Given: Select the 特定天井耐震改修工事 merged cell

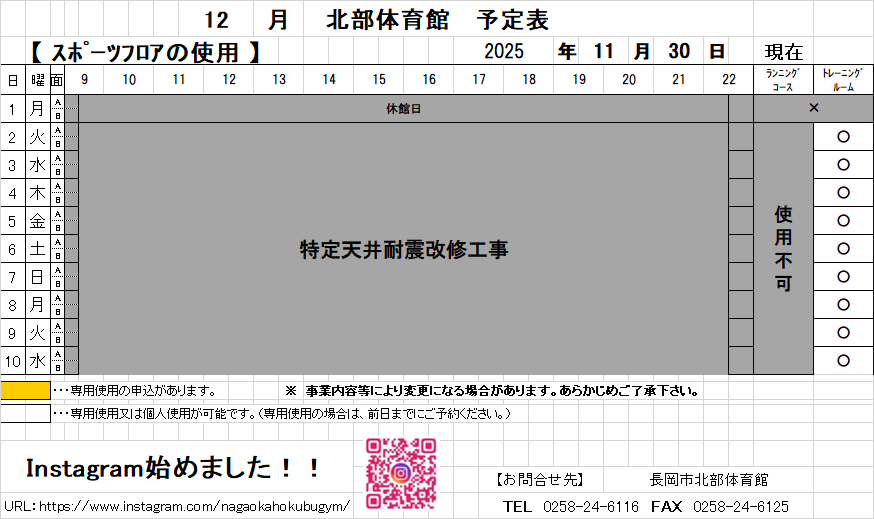Looking at the screenshot, I should pyautogui.click(x=402, y=249).
